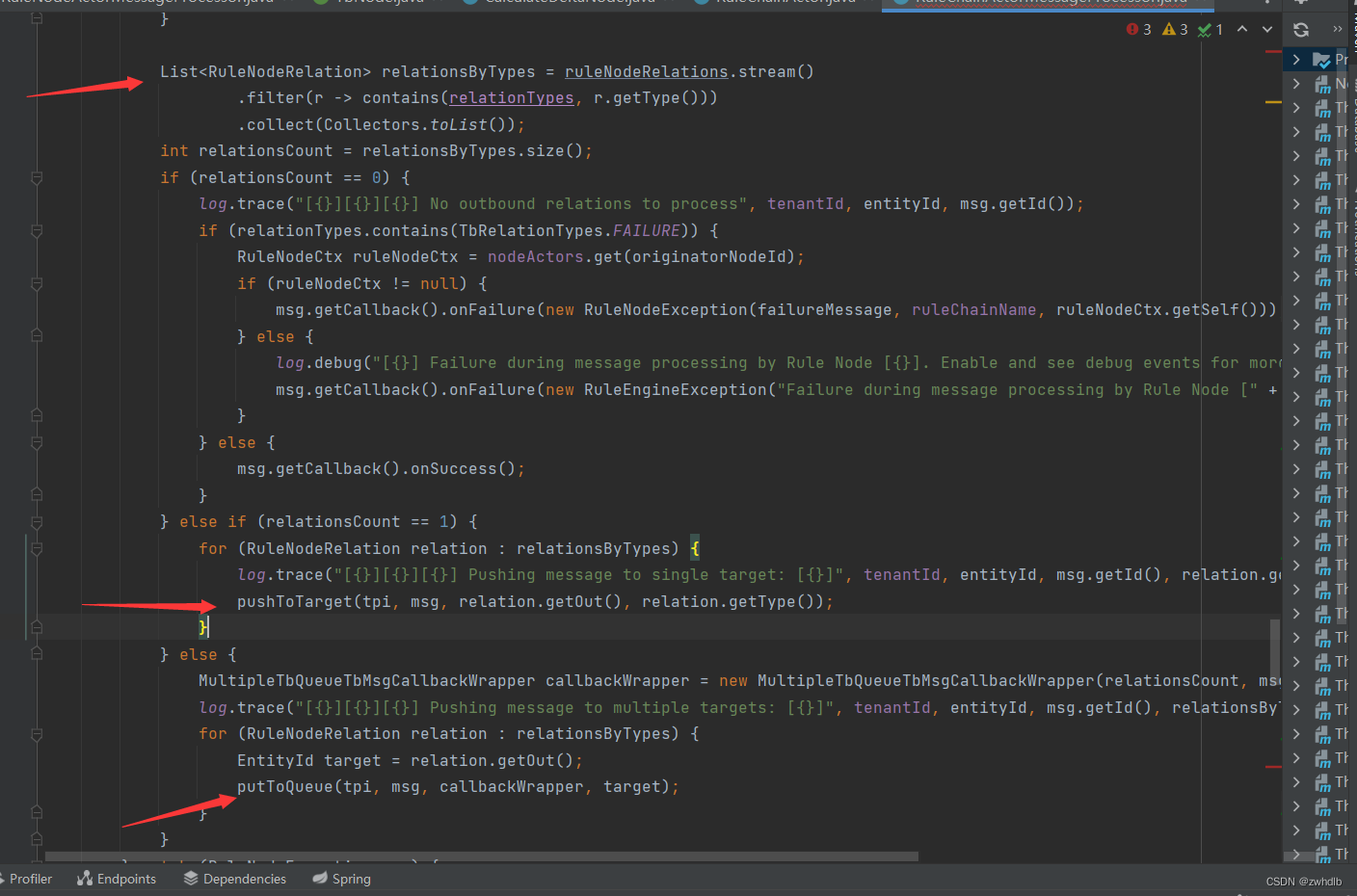Select the Maven module icon on the N row
Viewport: 1357px width, 896px height.
tap(1322, 84)
